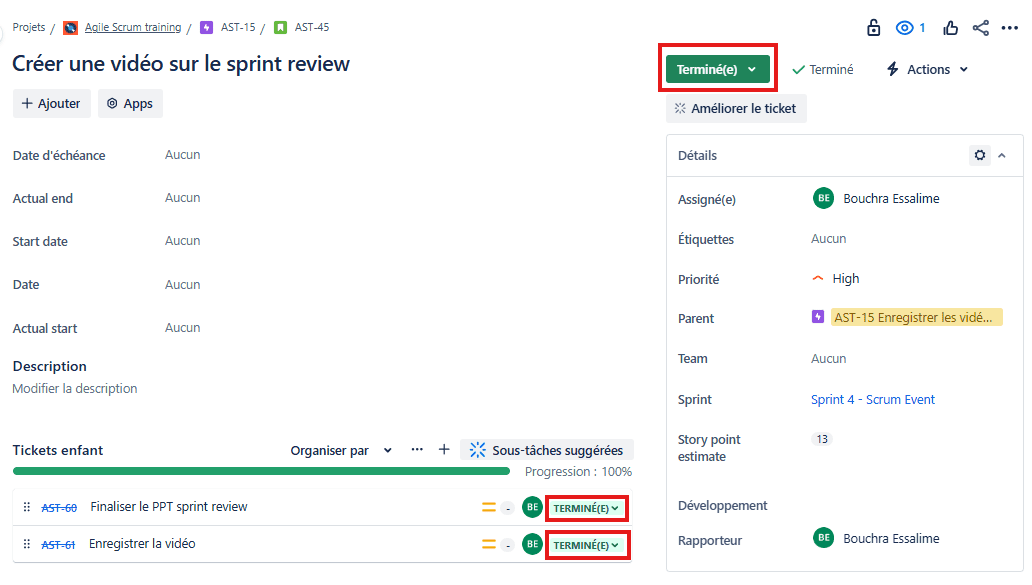Click the Ajouter button
Image resolution: width=1032 pixels, height=585 pixels.
pos(51,103)
